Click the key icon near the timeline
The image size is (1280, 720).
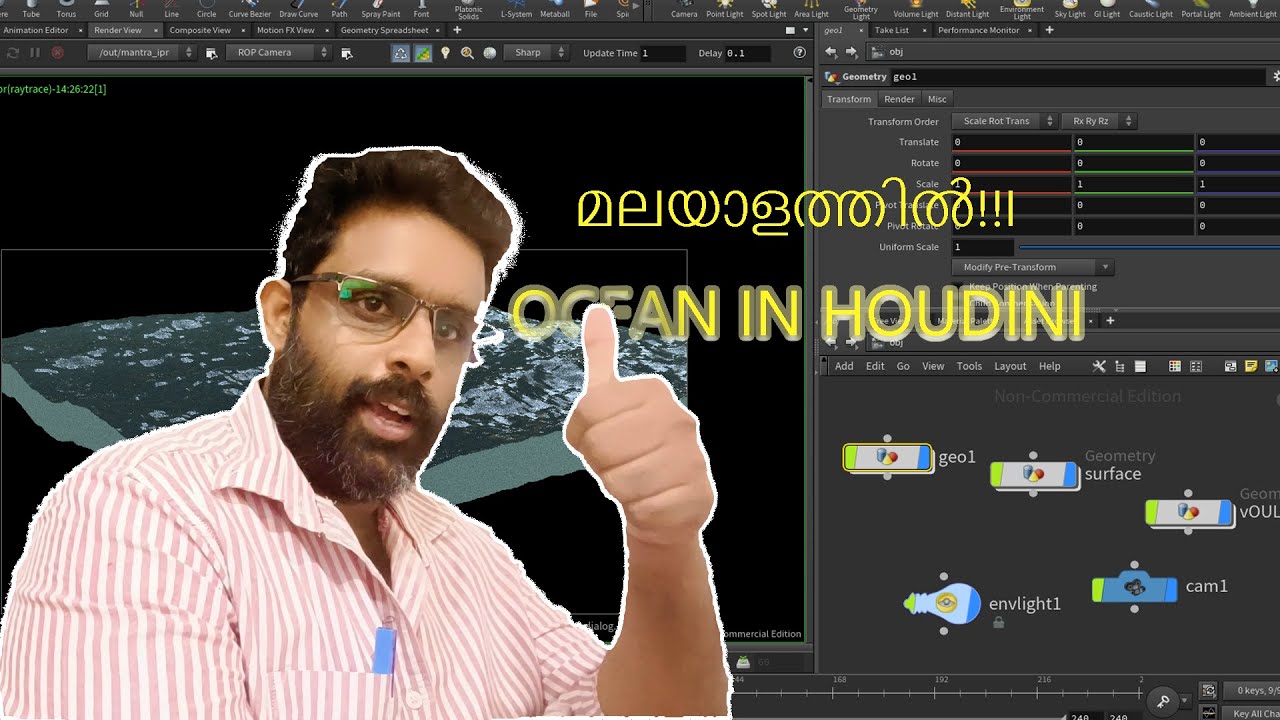(1162, 700)
